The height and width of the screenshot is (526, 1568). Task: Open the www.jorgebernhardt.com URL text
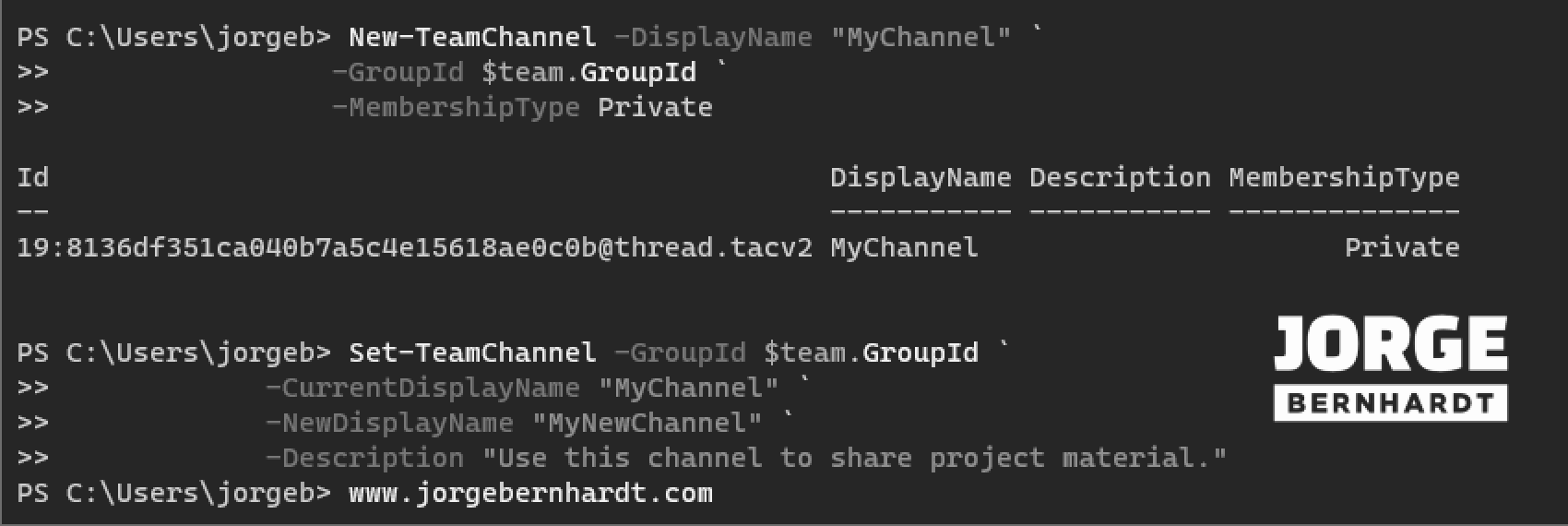click(530, 493)
